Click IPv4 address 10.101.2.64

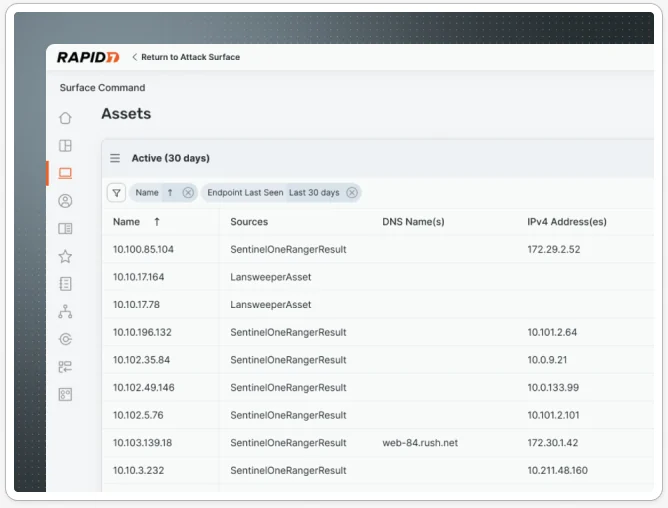point(552,332)
